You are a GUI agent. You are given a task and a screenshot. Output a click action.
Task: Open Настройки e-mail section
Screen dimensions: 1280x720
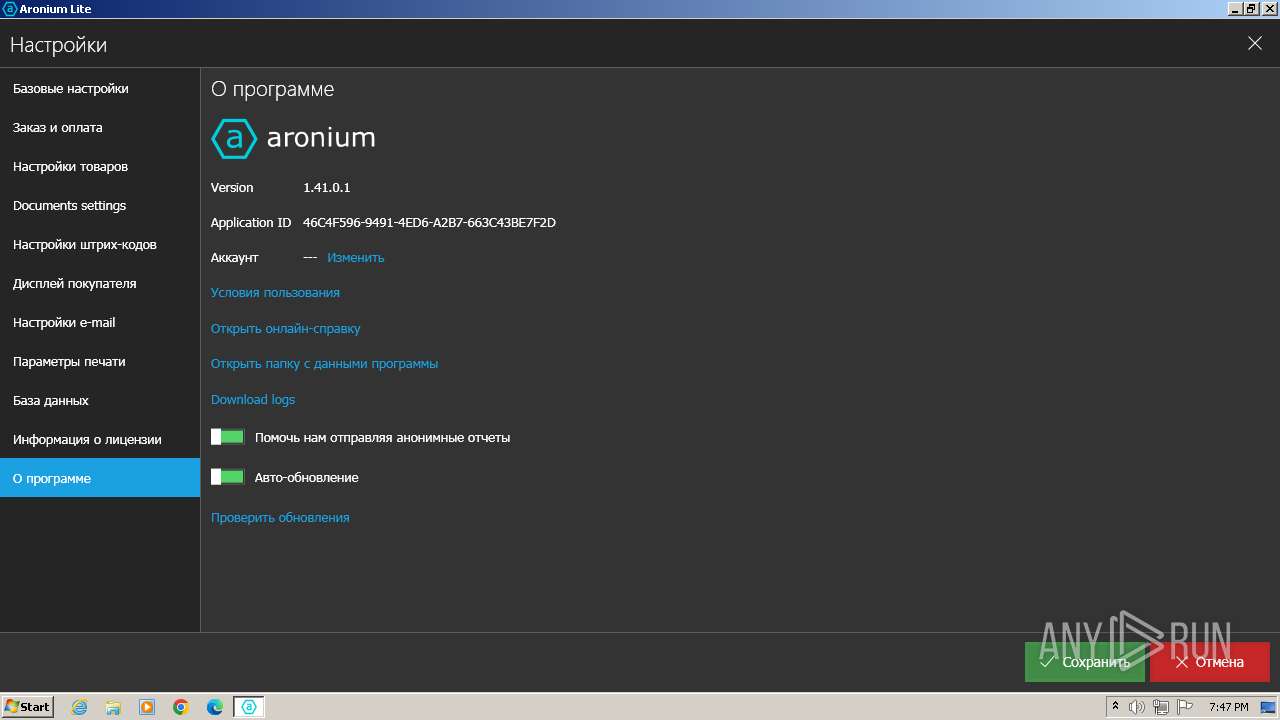click(x=100, y=322)
